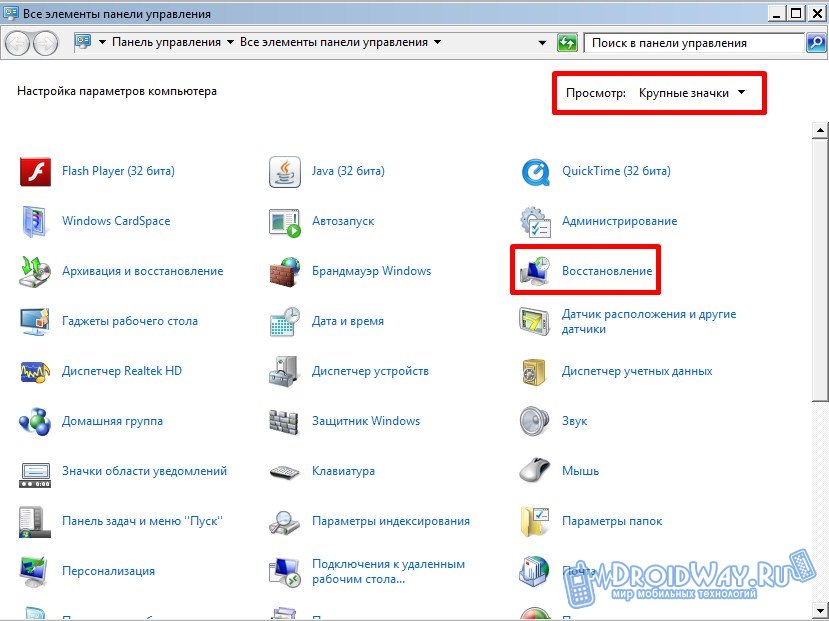Open the Администрирование link
Viewport: 829px width, 621px height.
click(619, 221)
